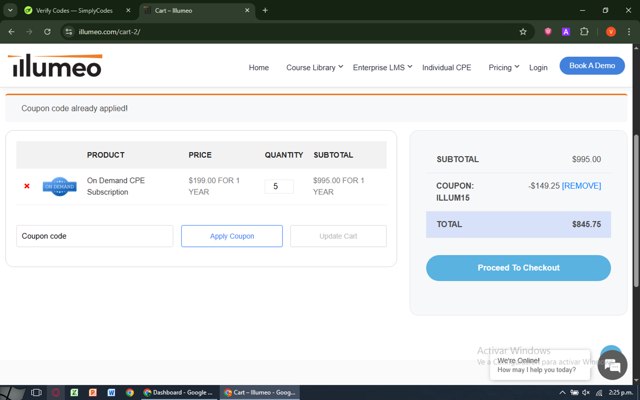Open the Chrome three-dot menu
The height and width of the screenshot is (400, 640).
click(x=629, y=32)
